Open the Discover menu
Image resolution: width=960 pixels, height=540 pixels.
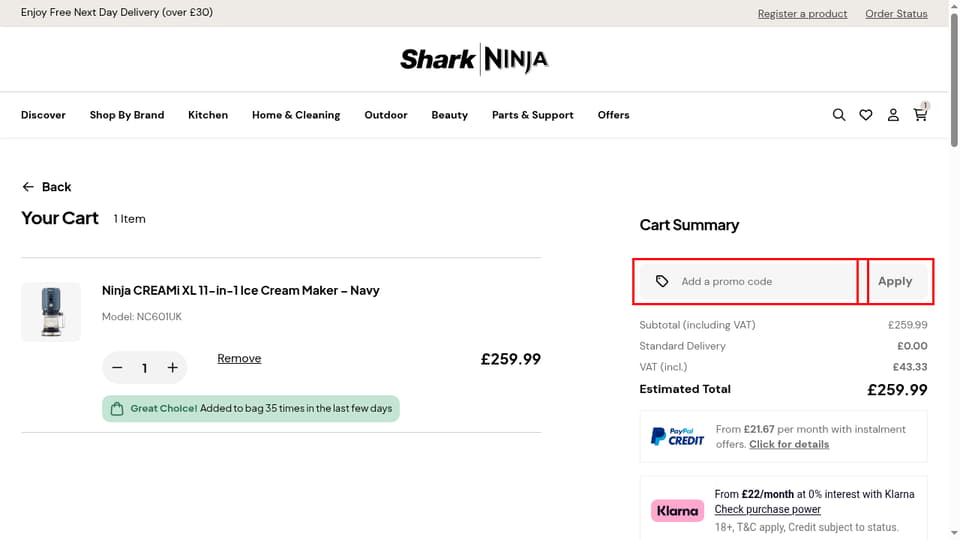coord(43,114)
